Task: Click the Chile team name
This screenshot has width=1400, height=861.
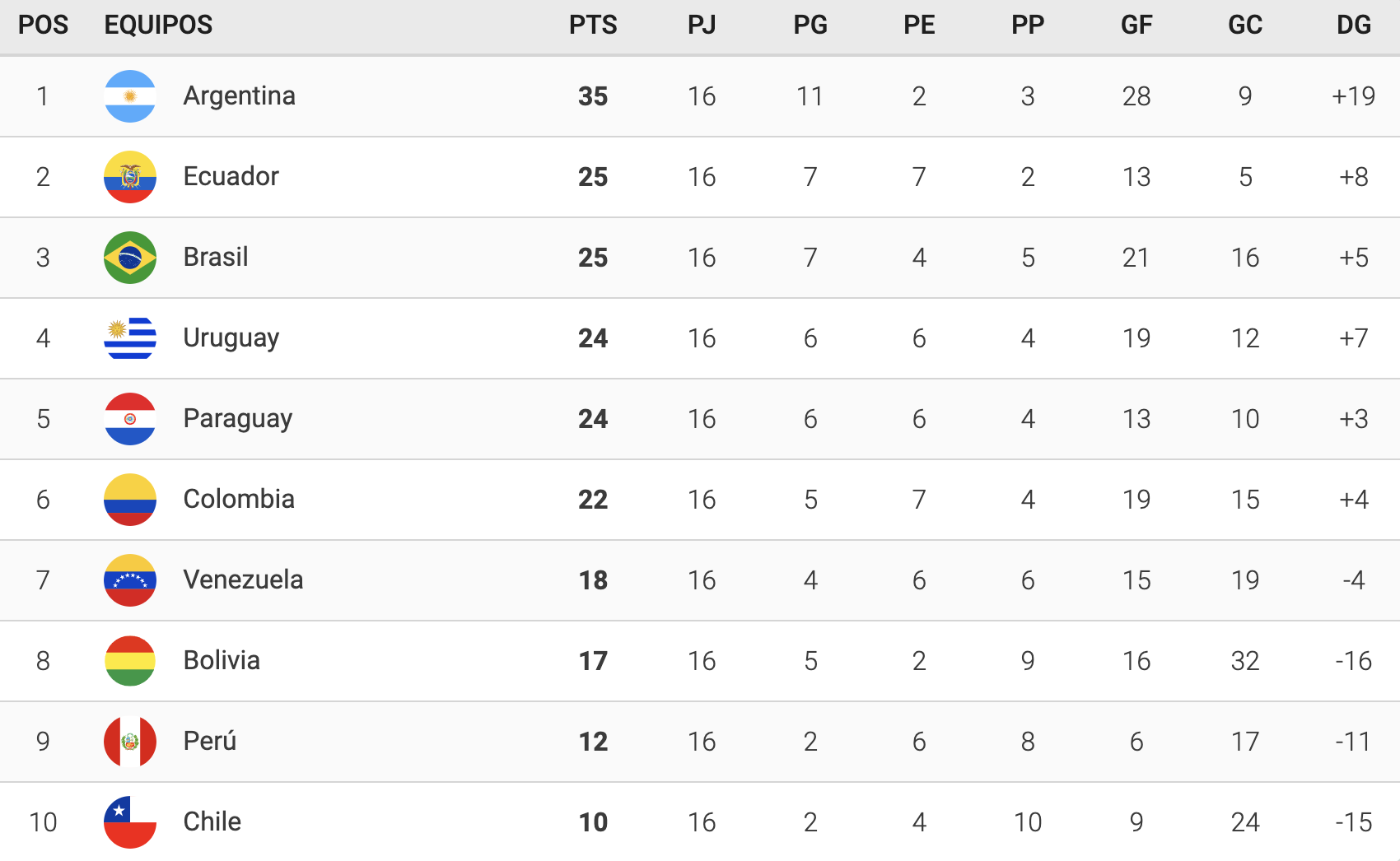Action: [x=212, y=822]
